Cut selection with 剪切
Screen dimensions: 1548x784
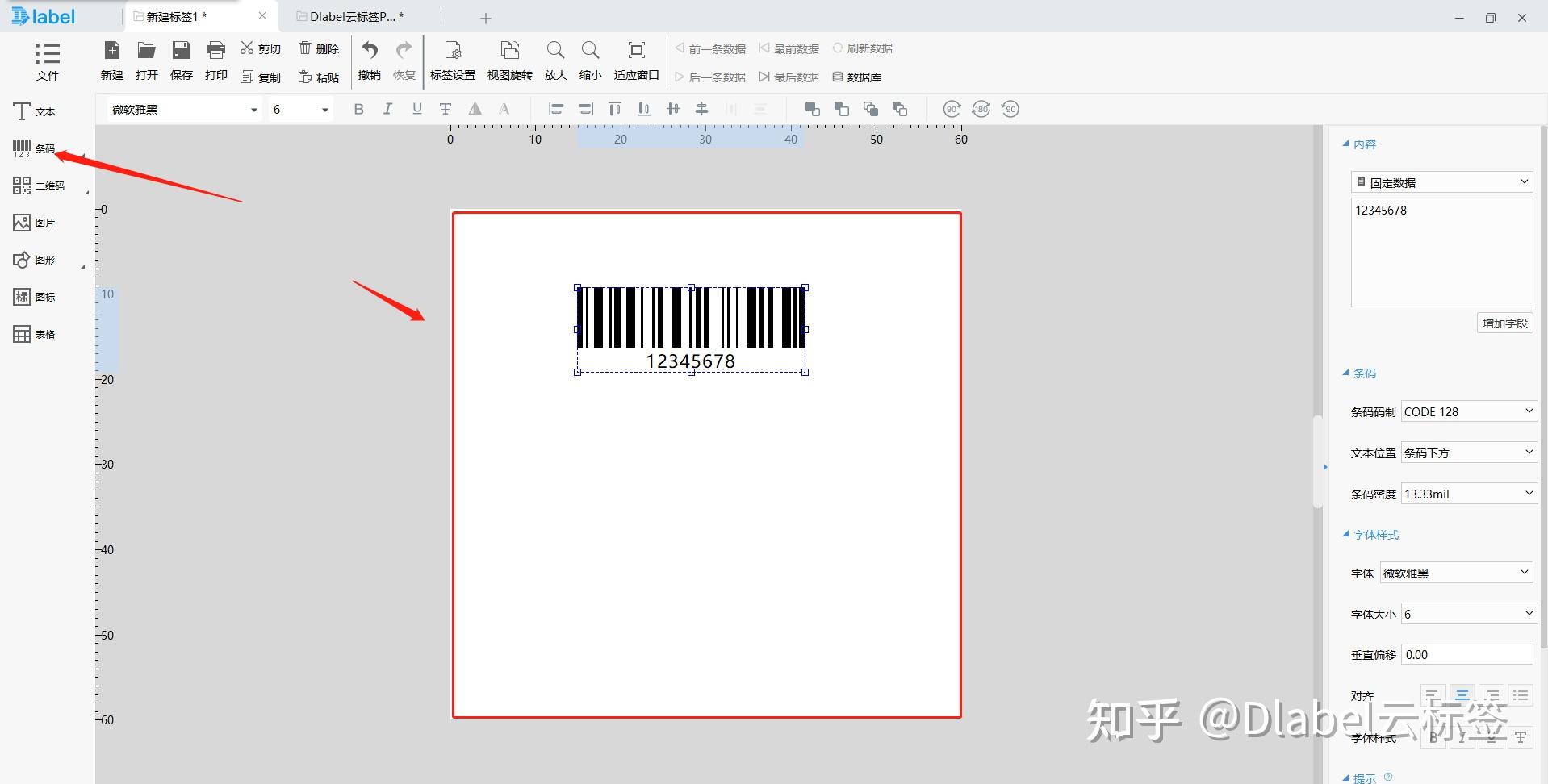pos(261,48)
